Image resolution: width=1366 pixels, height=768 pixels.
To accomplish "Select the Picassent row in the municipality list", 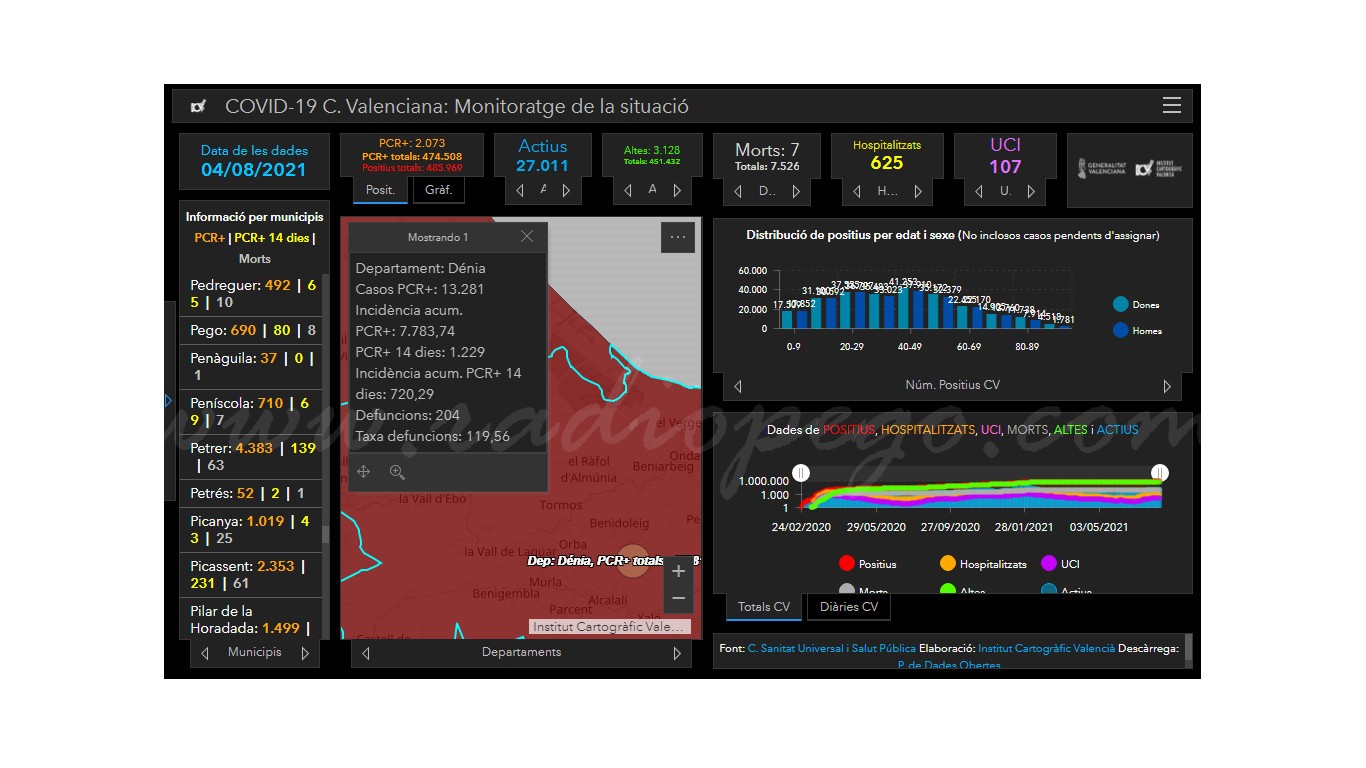I will pyautogui.click(x=251, y=575).
